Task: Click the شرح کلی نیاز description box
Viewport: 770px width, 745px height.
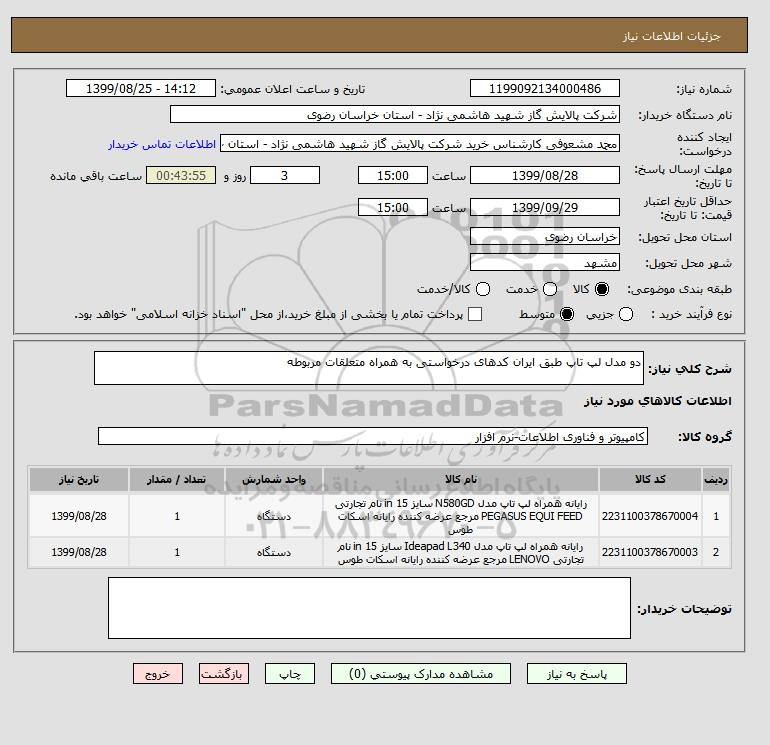Action: 368,368
